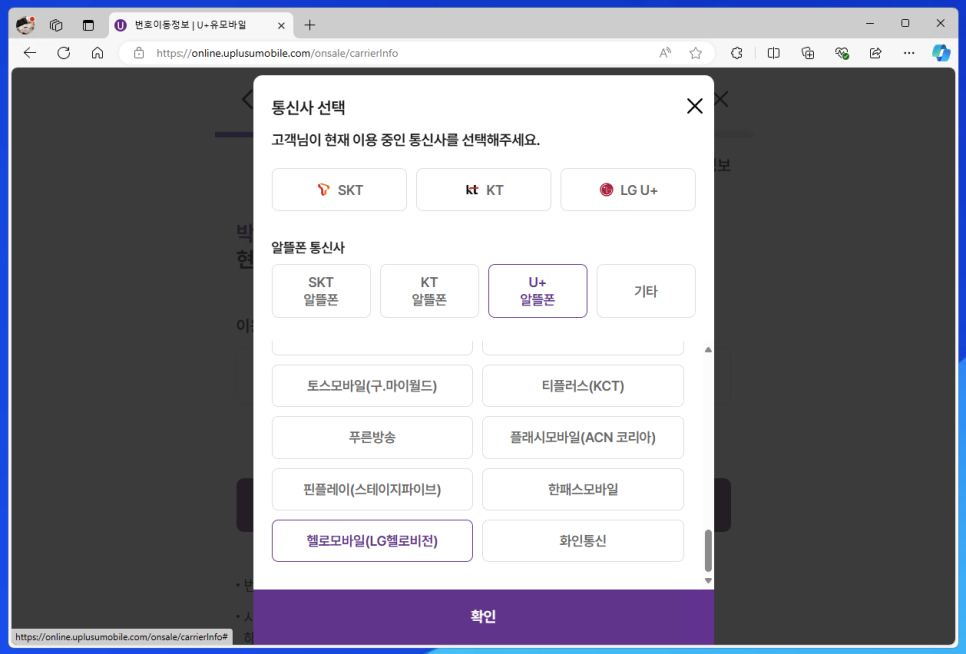
Task: Select the KT carrier option
Action: 484,190
